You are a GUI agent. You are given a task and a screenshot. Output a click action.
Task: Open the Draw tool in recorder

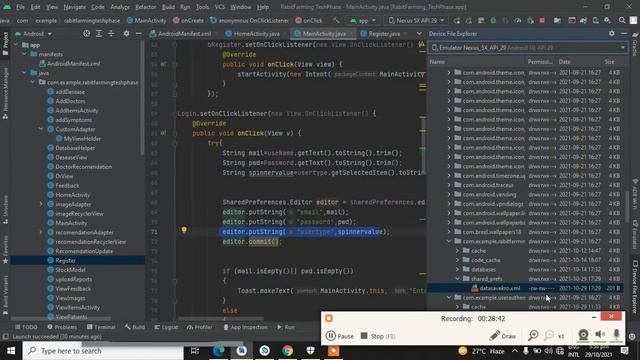[x=503, y=336]
